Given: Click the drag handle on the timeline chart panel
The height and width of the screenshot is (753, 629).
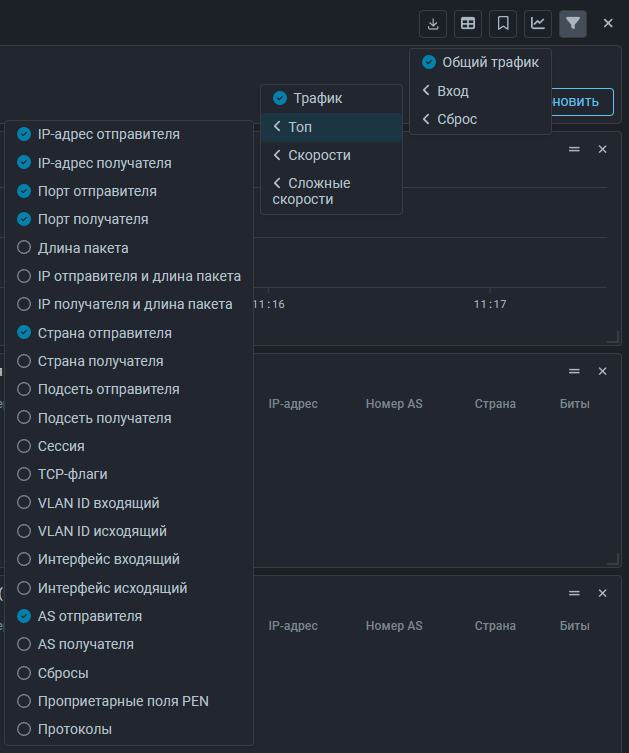Looking at the screenshot, I should click(575, 149).
